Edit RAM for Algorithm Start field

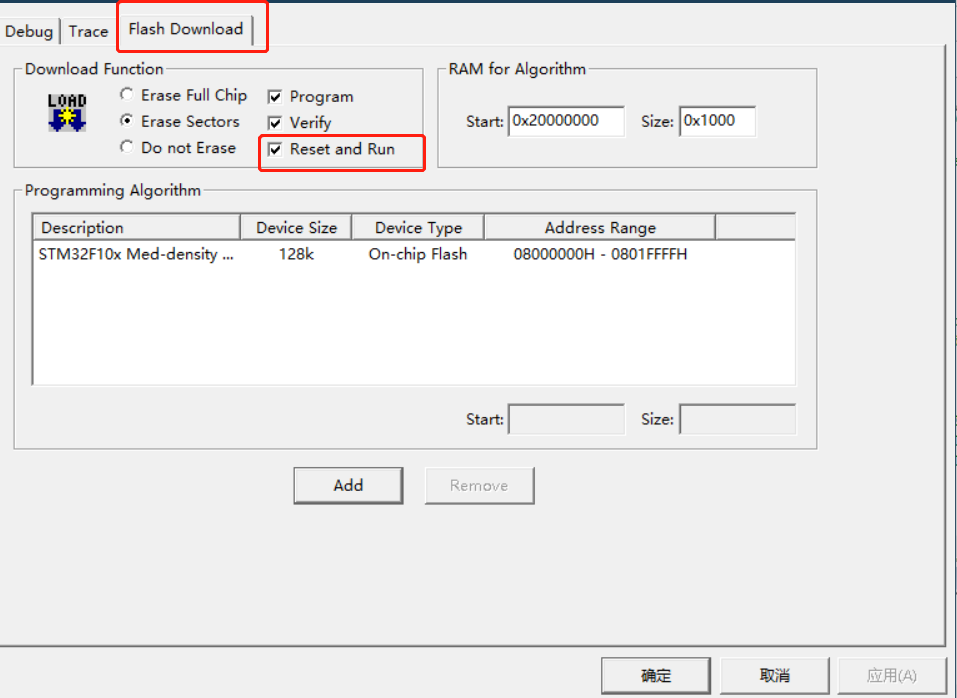(566, 121)
